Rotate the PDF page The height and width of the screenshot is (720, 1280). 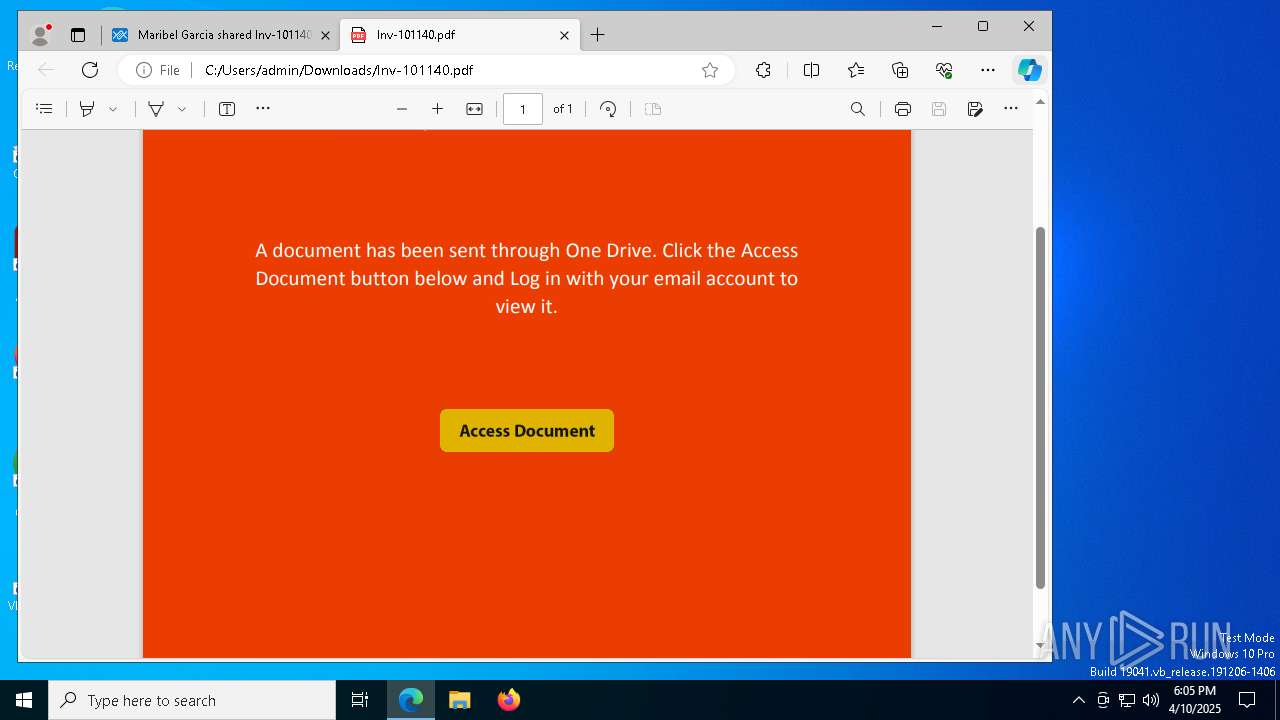tap(608, 109)
